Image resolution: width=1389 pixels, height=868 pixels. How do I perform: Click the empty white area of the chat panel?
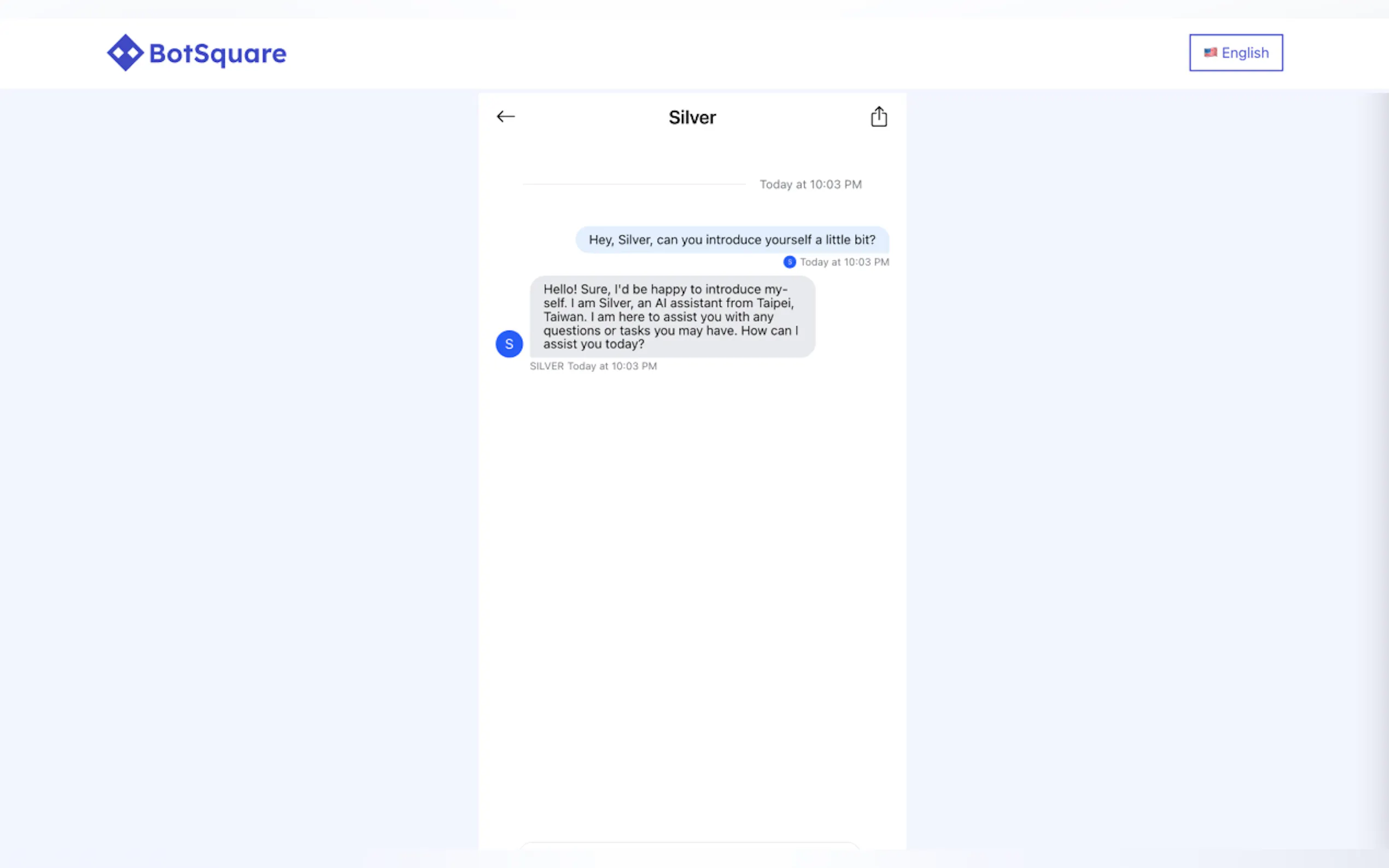[x=692, y=574]
